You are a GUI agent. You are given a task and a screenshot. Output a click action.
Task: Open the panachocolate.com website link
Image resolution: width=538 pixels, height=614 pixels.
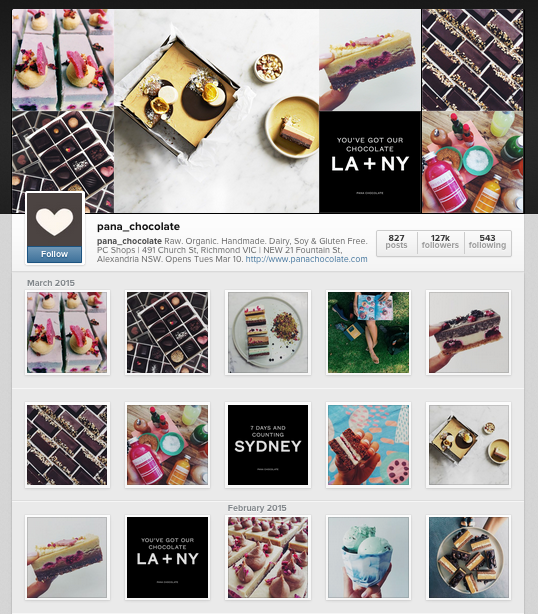coord(306,259)
